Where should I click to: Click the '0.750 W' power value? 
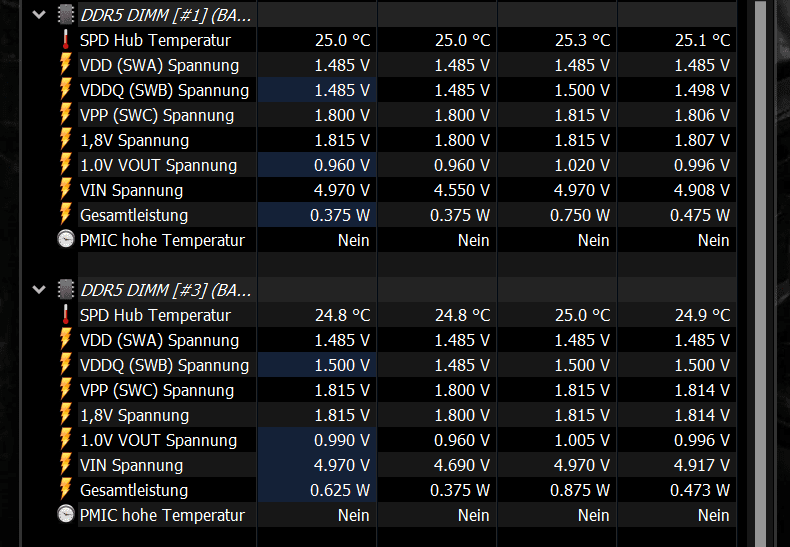point(580,216)
